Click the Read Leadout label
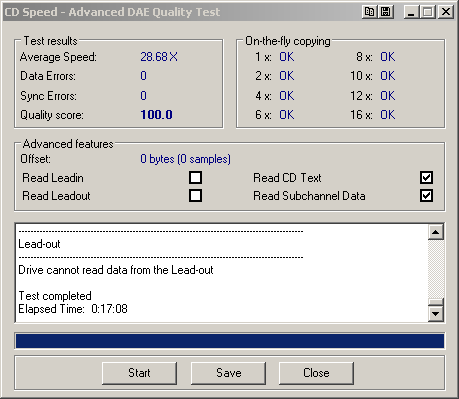The width and height of the screenshot is (459, 399). coord(56,196)
